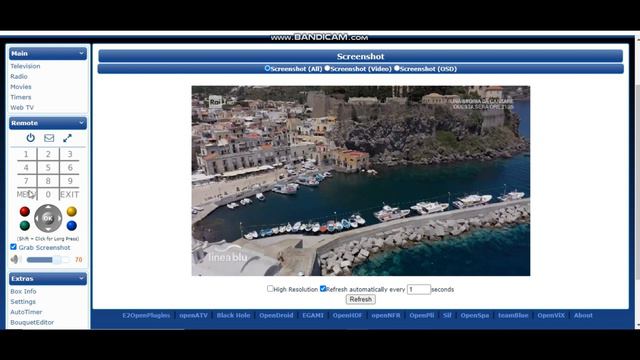Open Timers in the Main menu

(21, 97)
